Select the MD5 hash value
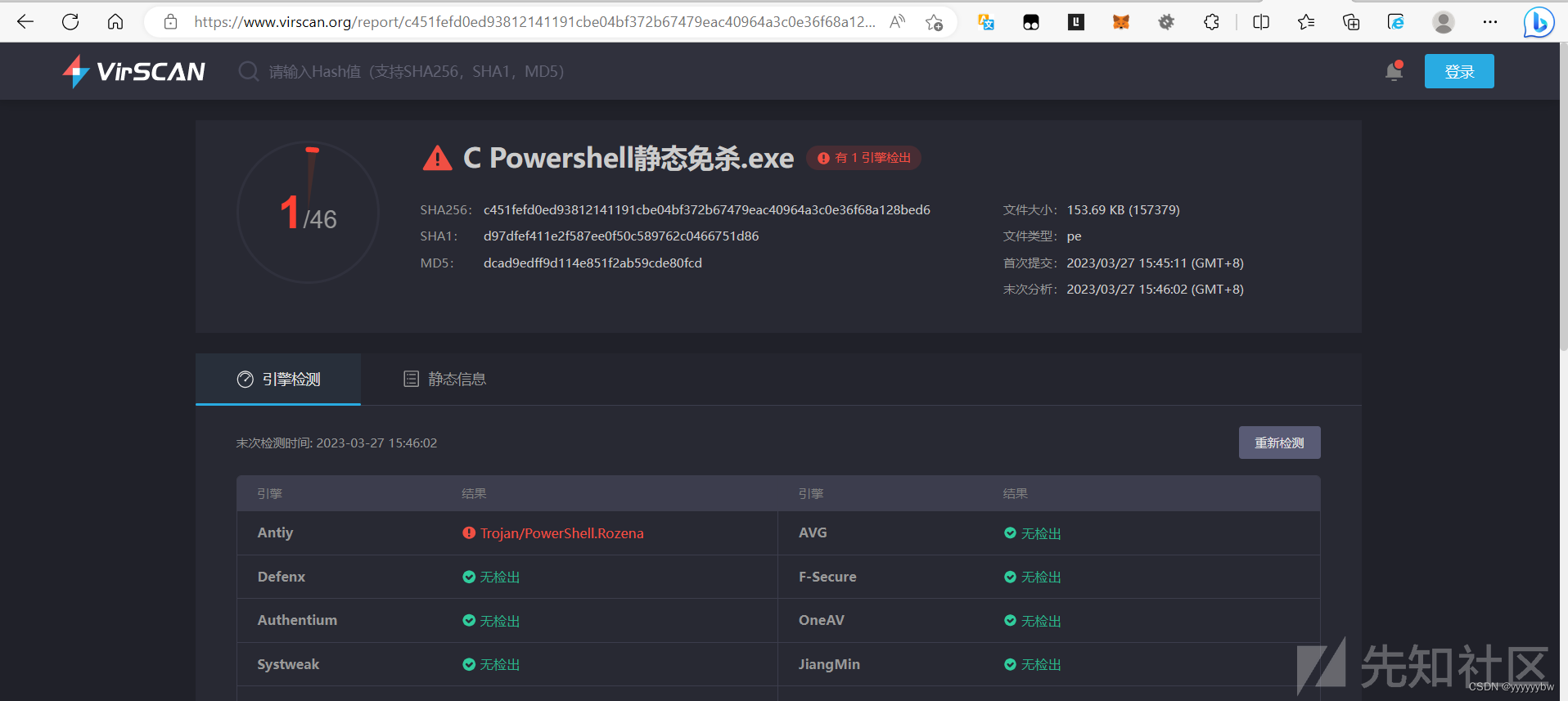Viewport: 1568px width, 701px height. tap(593, 263)
